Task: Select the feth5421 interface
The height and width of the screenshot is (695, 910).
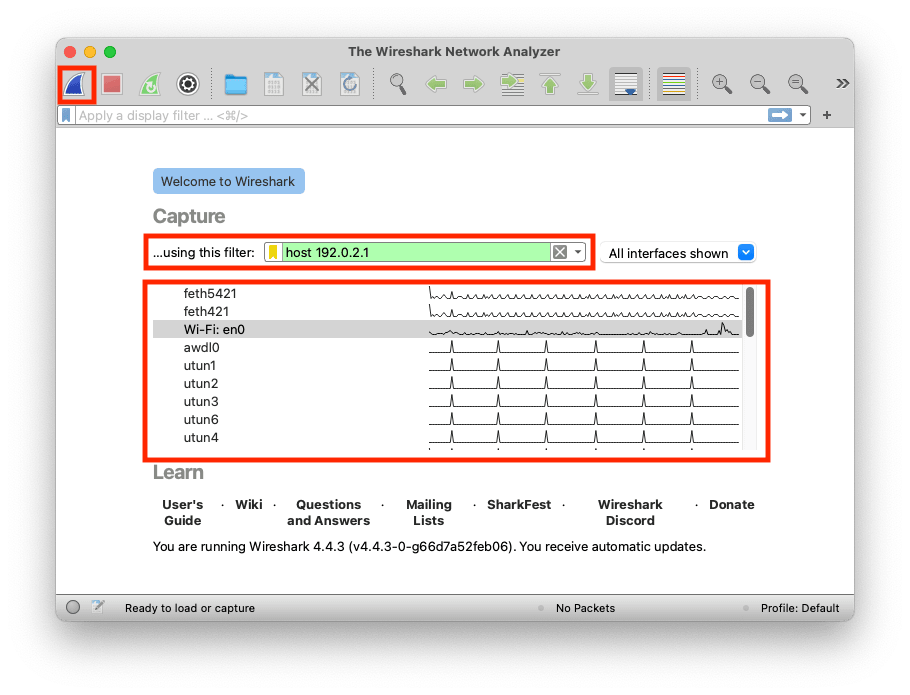Action: pyautogui.click(x=447, y=294)
